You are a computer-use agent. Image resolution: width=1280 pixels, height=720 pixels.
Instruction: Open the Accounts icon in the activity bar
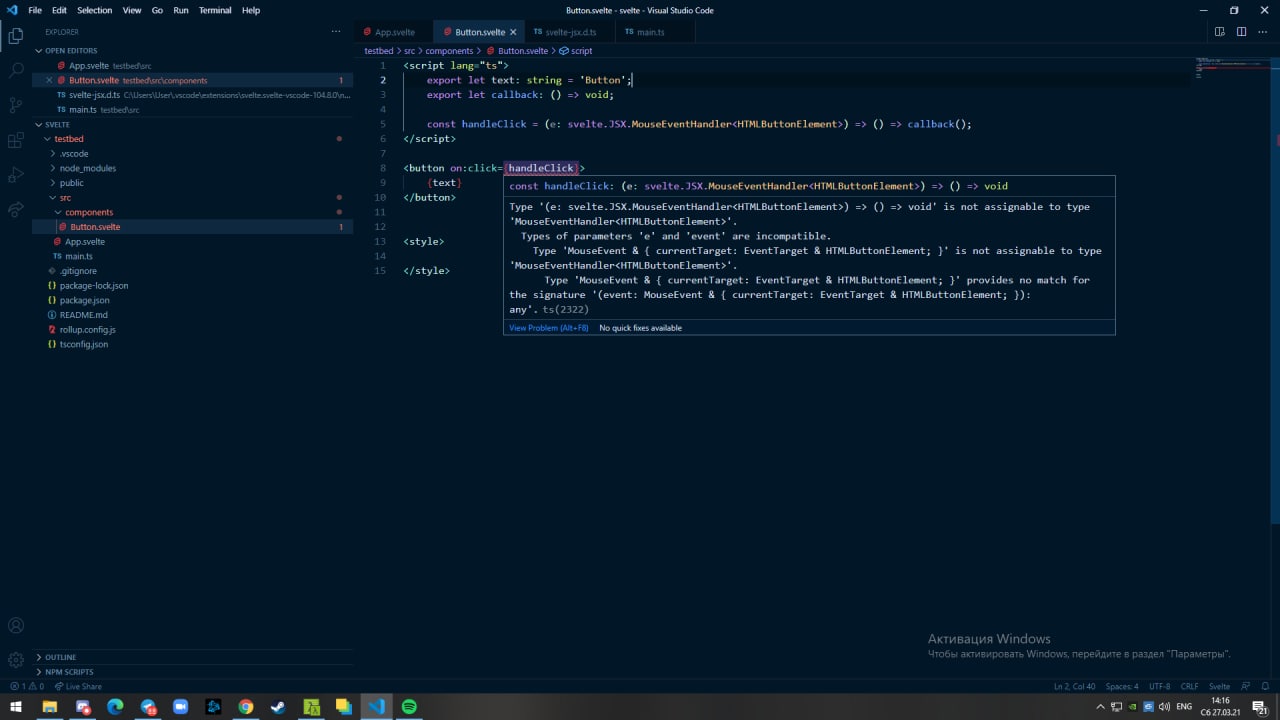(x=16, y=626)
